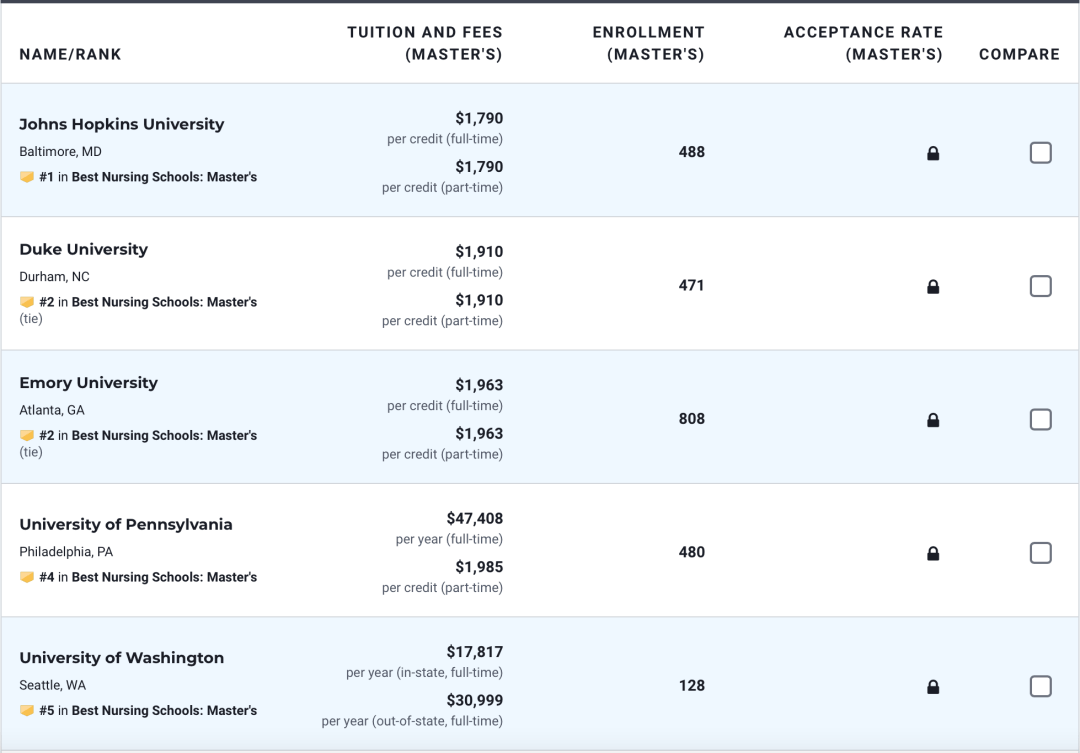Mark University of Washington for comparison

coord(1040,686)
